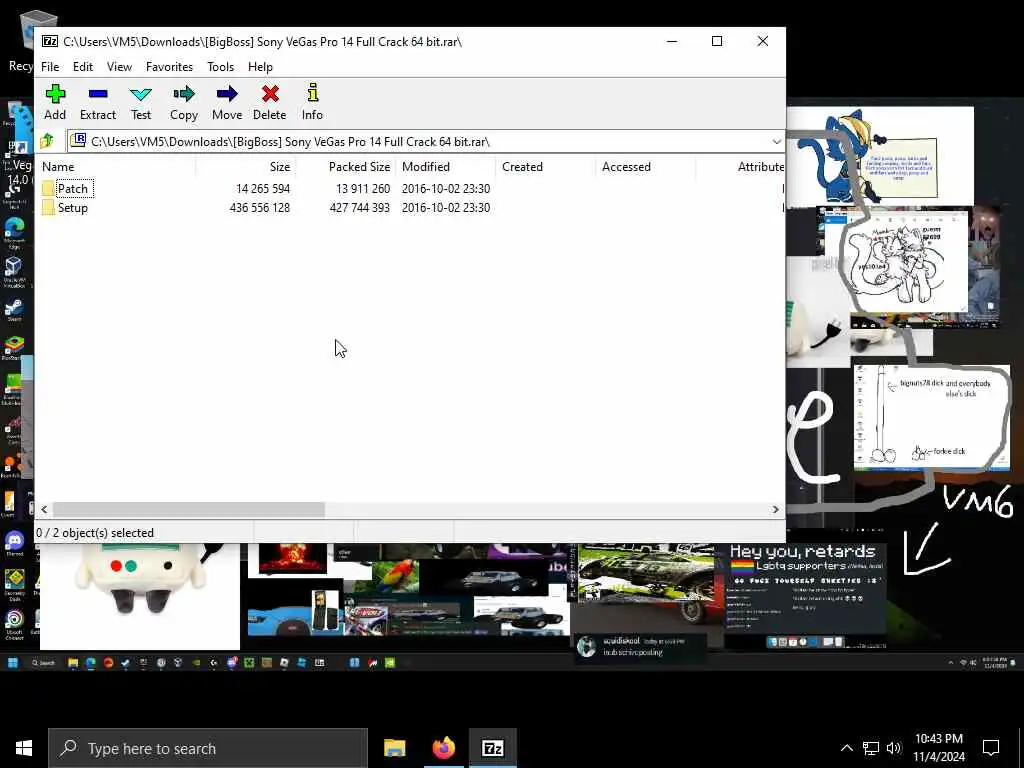Image resolution: width=1024 pixels, height=768 pixels.
Task: Click packed size 13 911 260
Action: click(363, 189)
